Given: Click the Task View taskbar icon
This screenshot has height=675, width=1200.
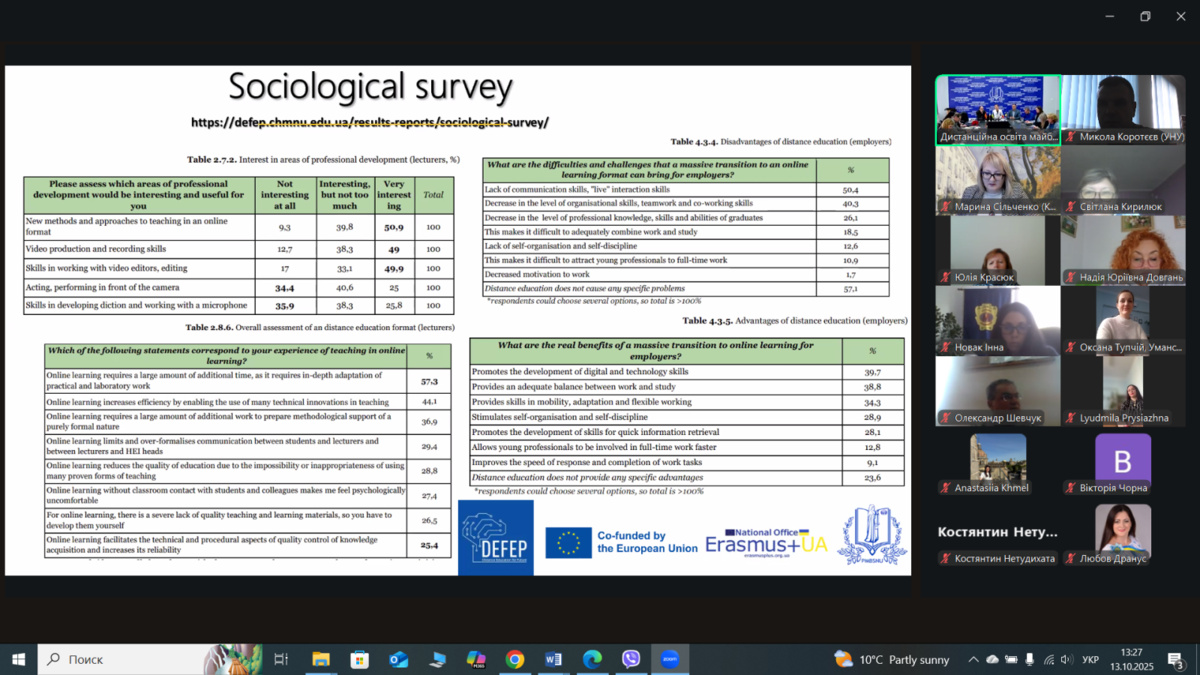Looking at the screenshot, I should pos(281,659).
